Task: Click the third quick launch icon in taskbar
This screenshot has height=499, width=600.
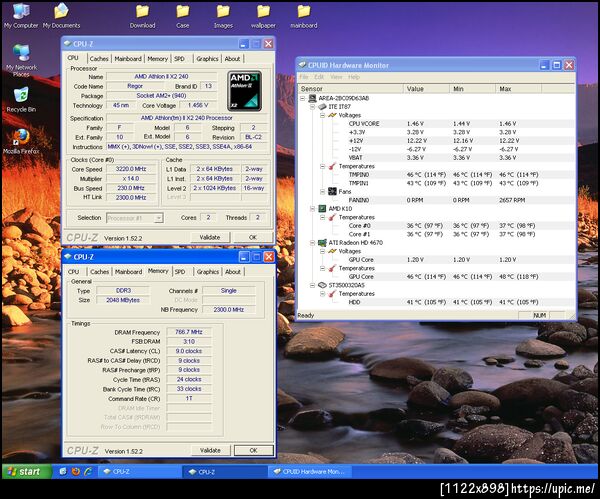Action: pyautogui.click(x=88, y=471)
